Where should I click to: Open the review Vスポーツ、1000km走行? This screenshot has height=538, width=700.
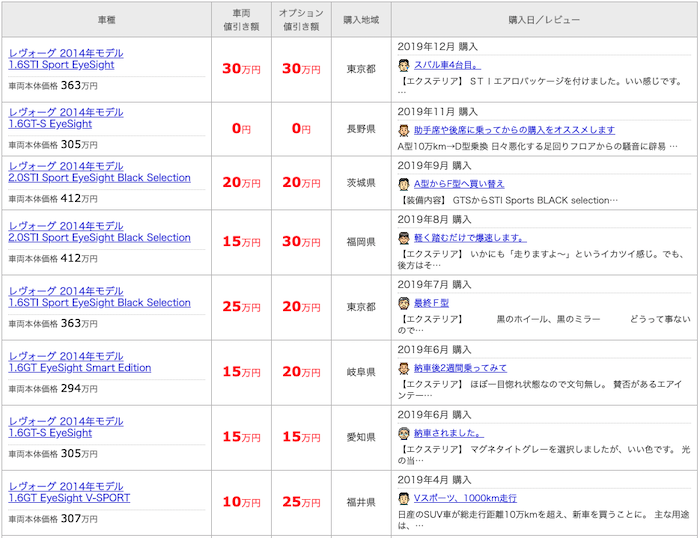tap(465, 498)
